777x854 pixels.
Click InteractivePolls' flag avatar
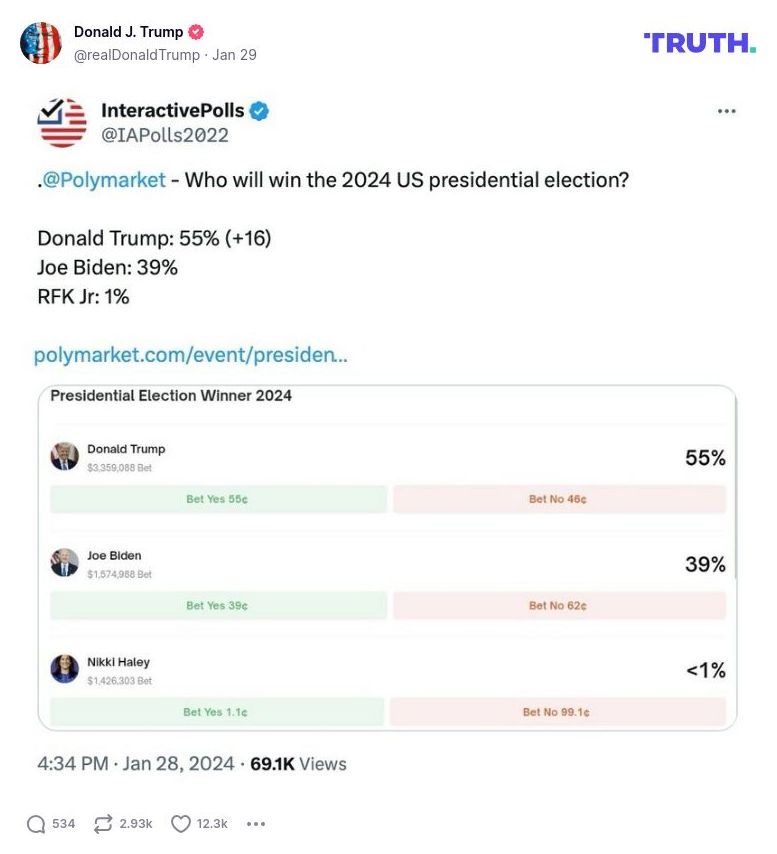pos(61,122)
